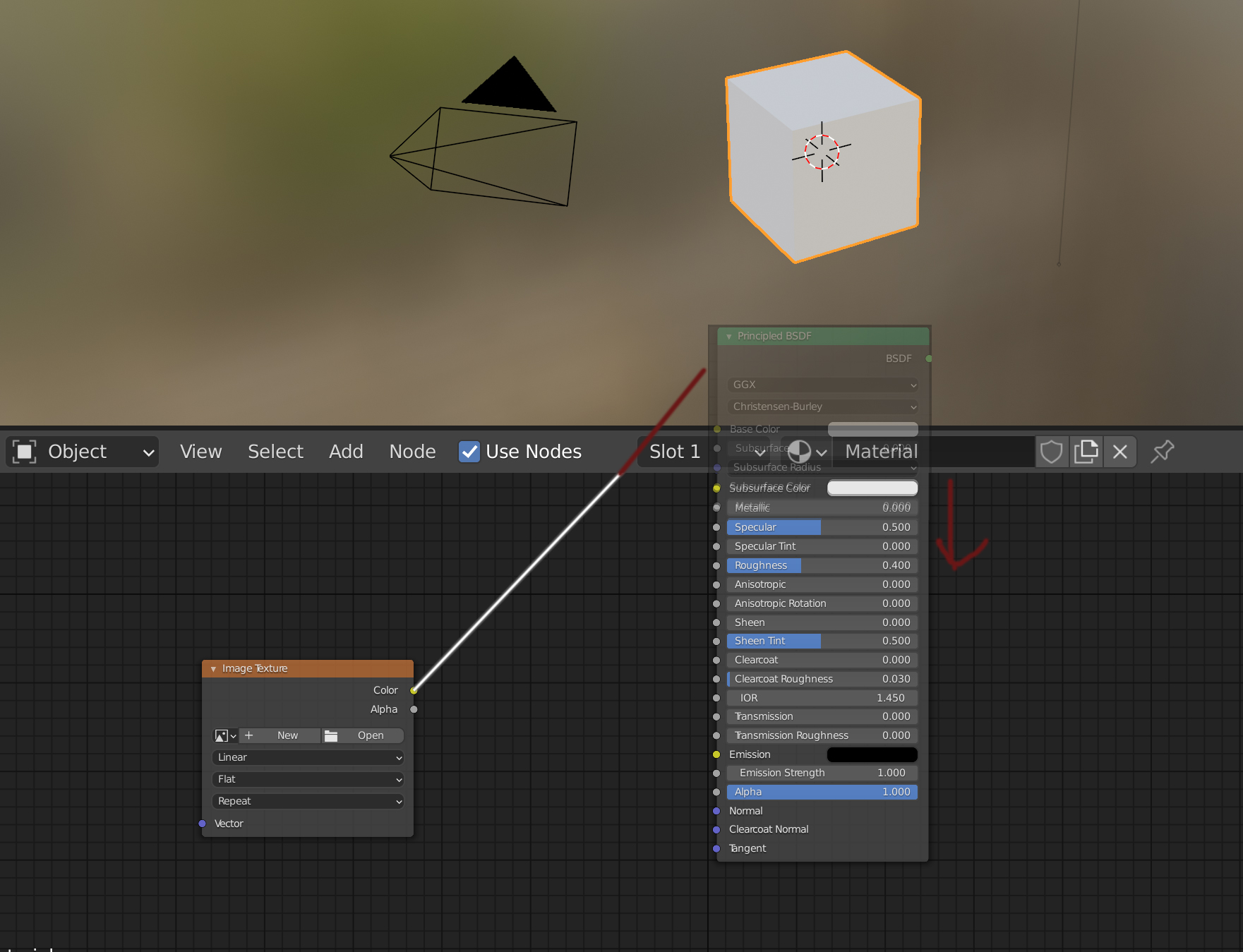Click the Metallic value field
The image size is (1243, 952).
(x=822, y=508)
